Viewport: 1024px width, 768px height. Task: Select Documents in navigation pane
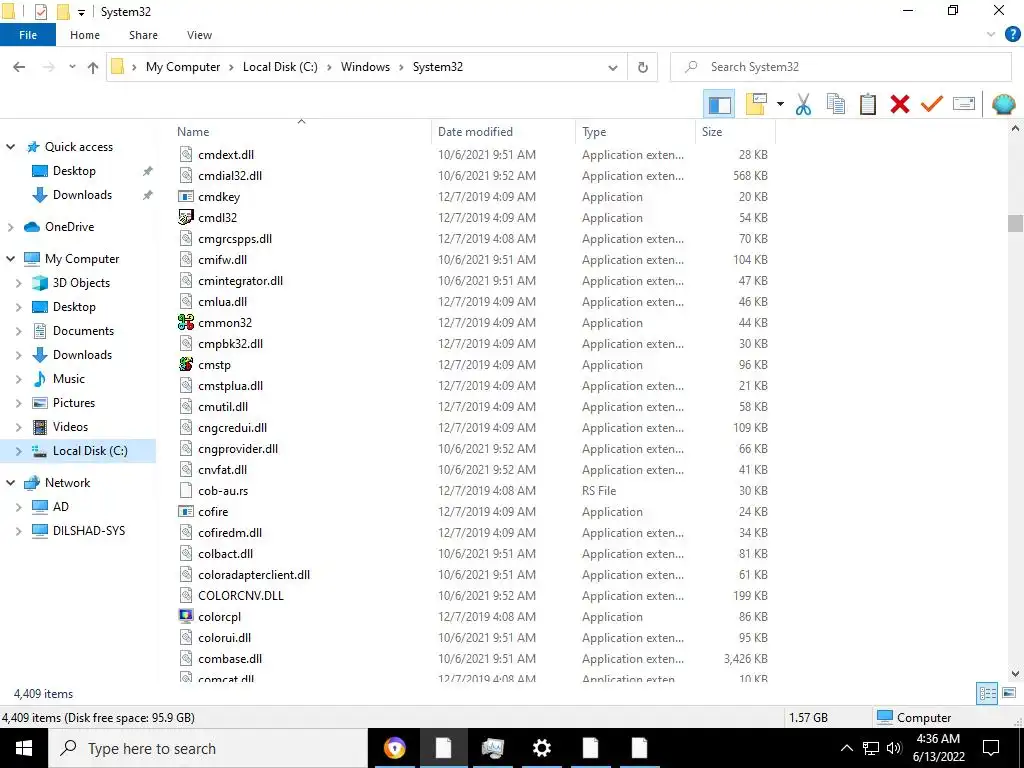coord(83,330)
